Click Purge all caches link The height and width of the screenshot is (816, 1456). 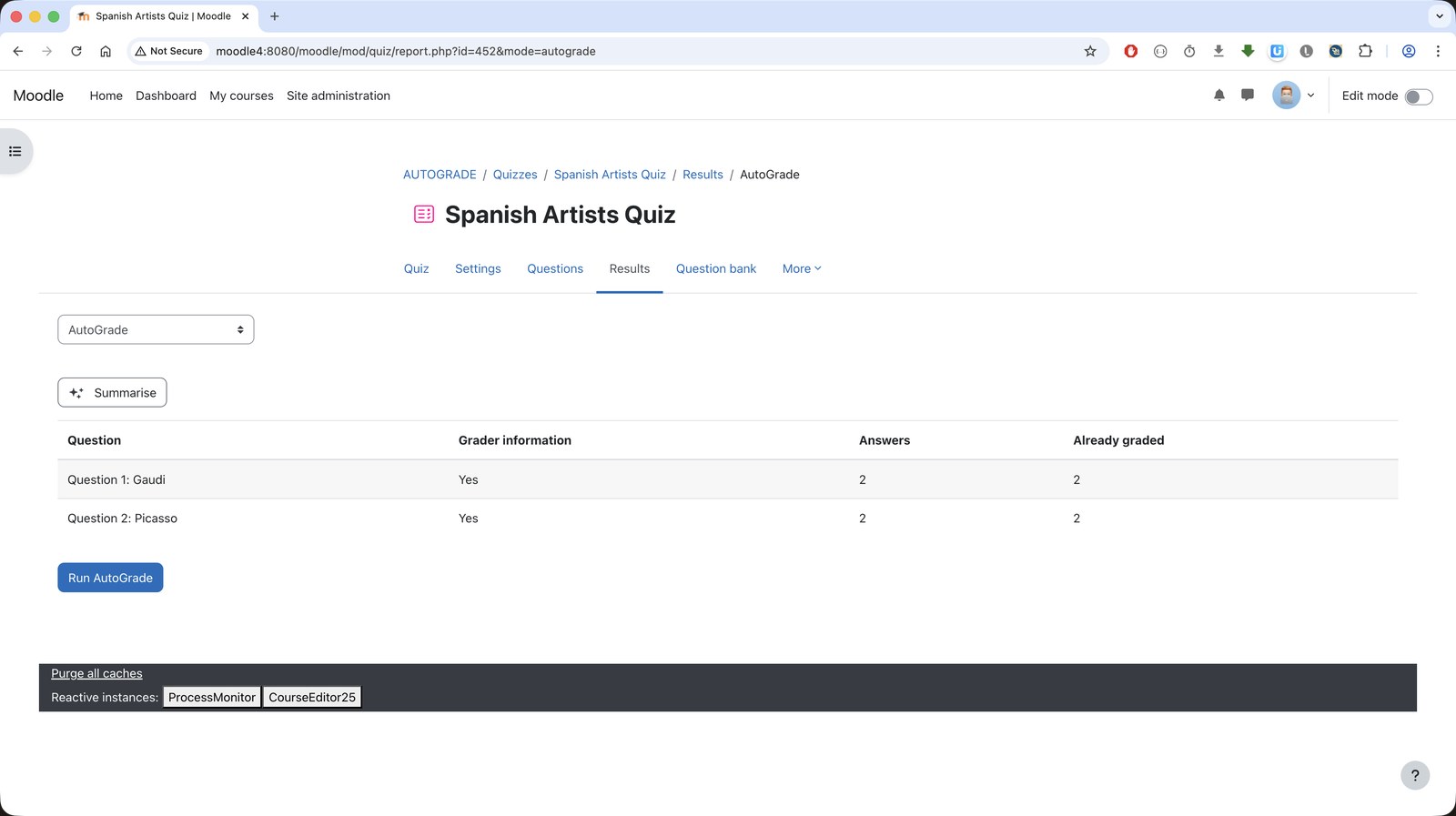96,673
